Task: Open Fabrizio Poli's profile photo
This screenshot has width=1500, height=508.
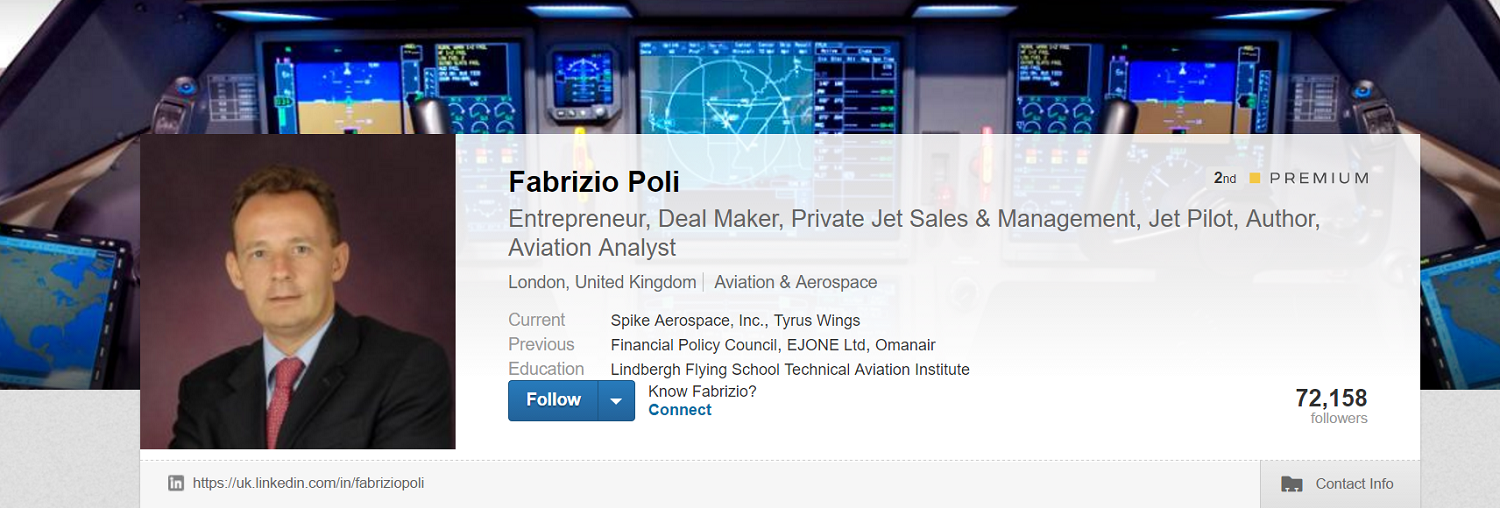Action: click(298, 292)
